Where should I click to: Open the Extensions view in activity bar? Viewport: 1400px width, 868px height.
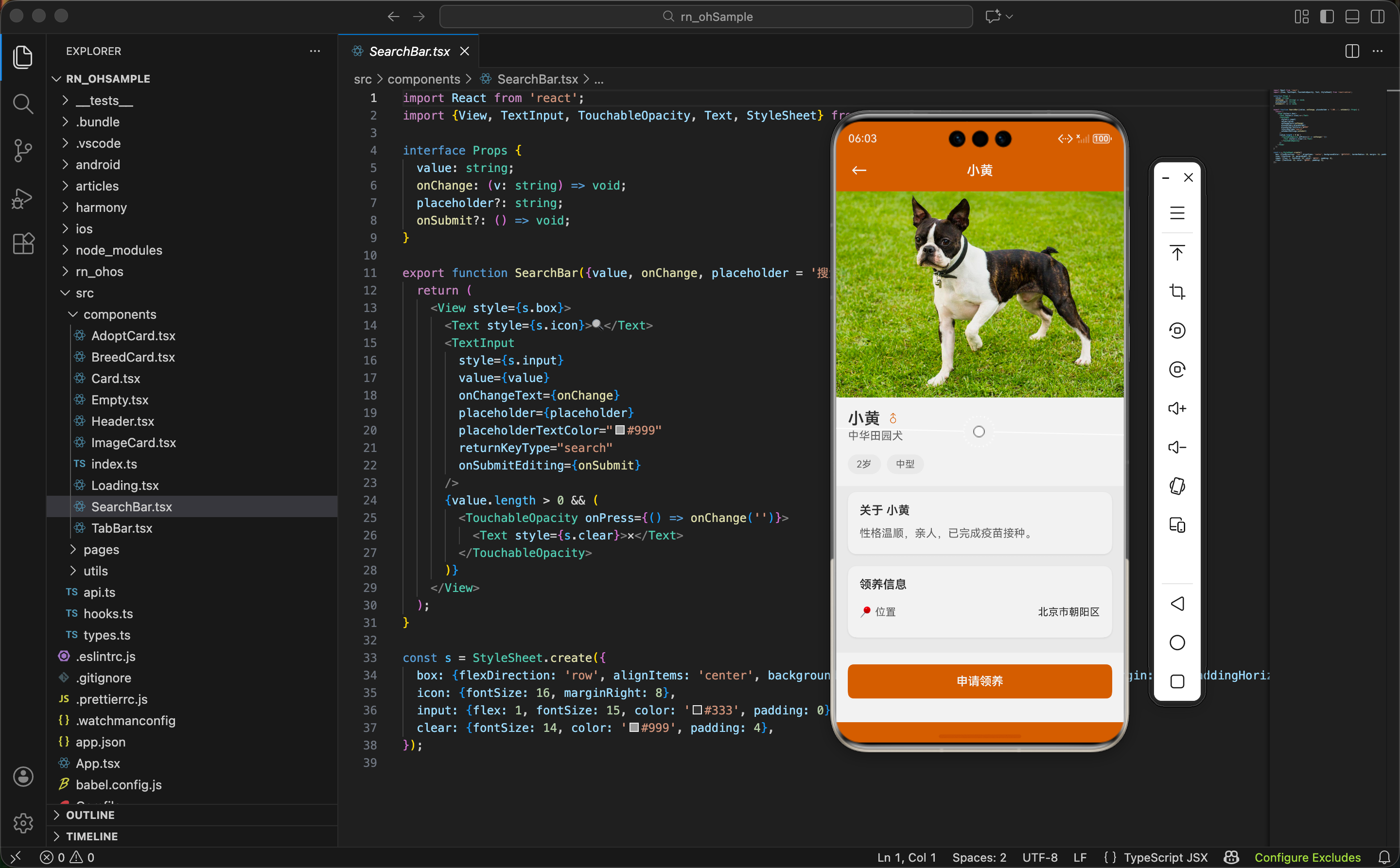(23, 243)
